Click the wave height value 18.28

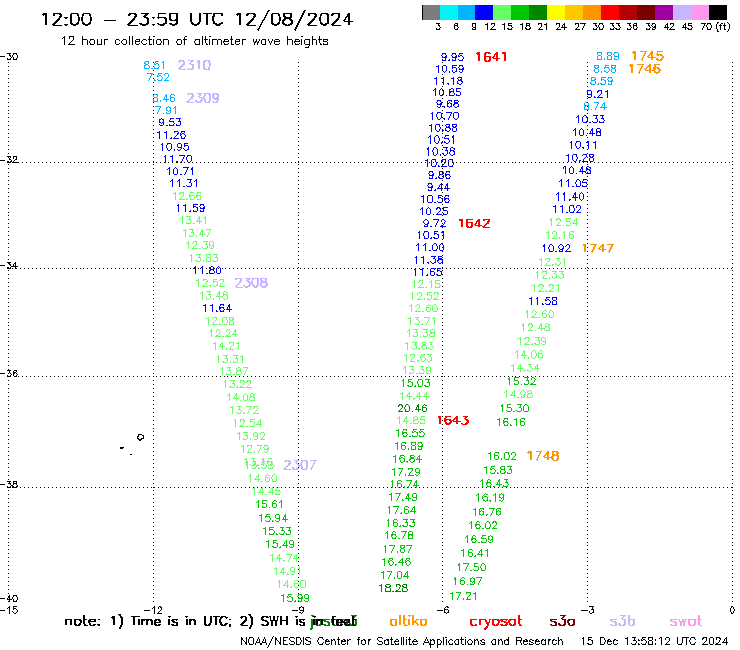(393, 588)
